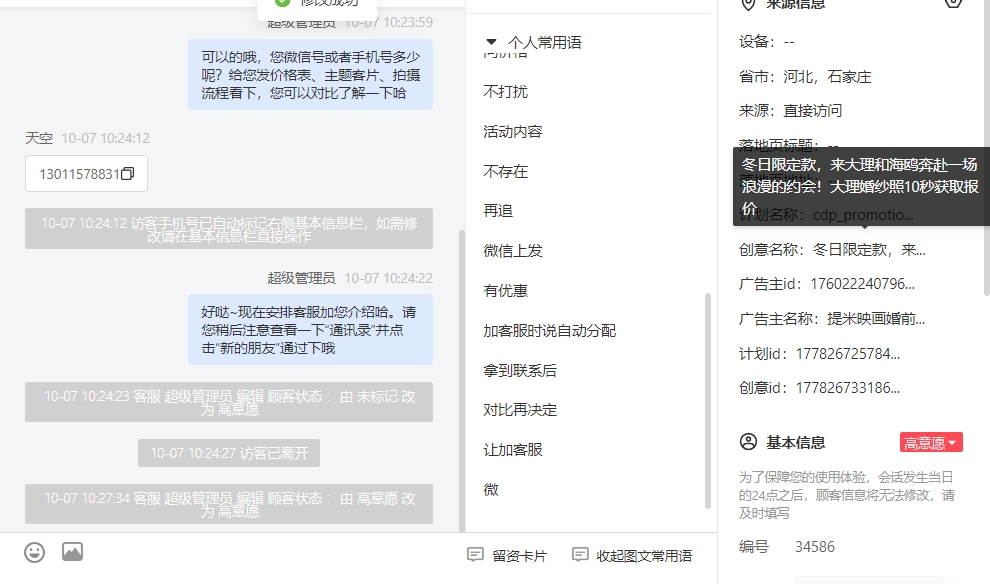Select the 让加客服 quick phrase
Screen dimensions: 990x584
coord(513,450)
